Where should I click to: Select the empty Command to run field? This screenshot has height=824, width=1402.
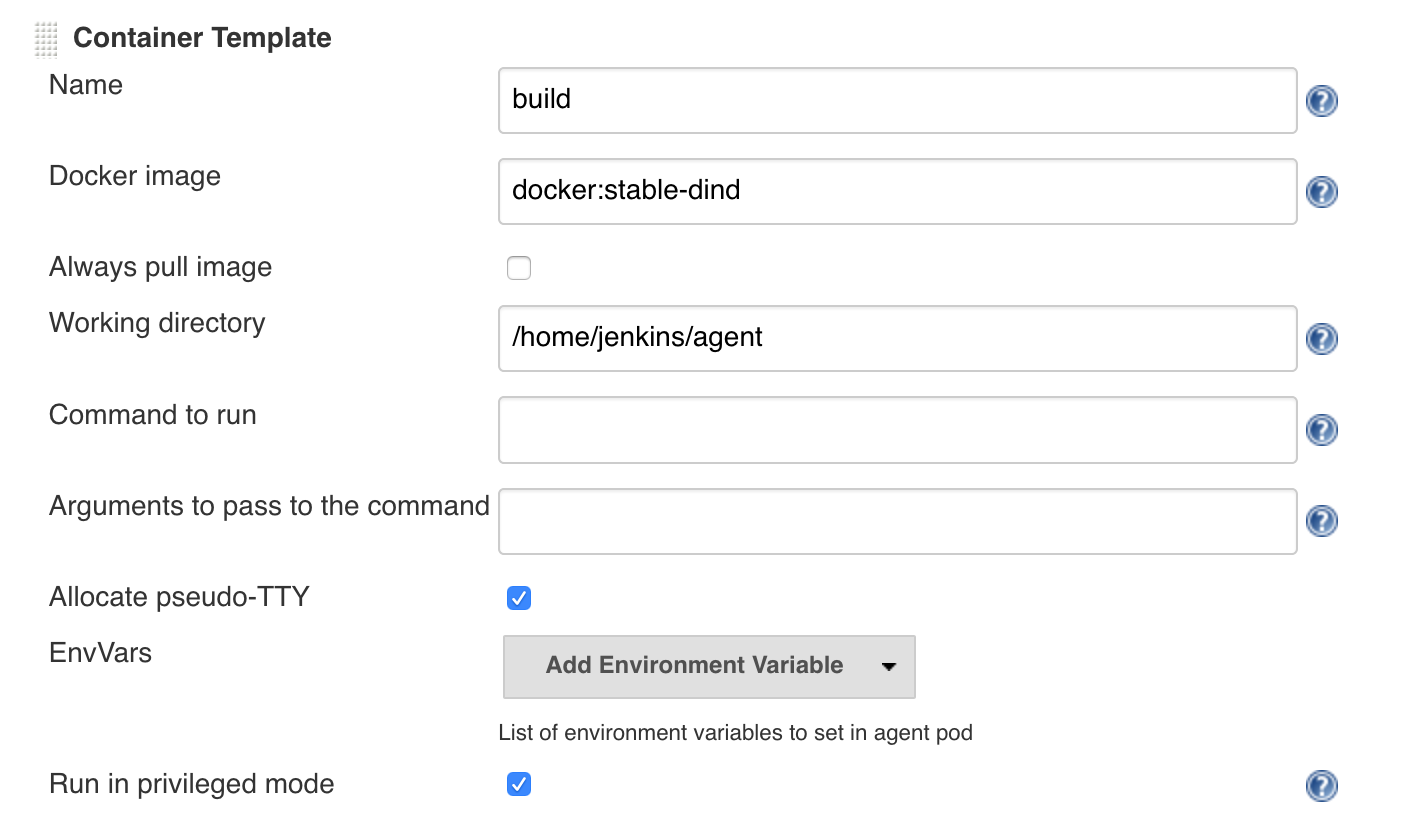click(x=897, y=430)
